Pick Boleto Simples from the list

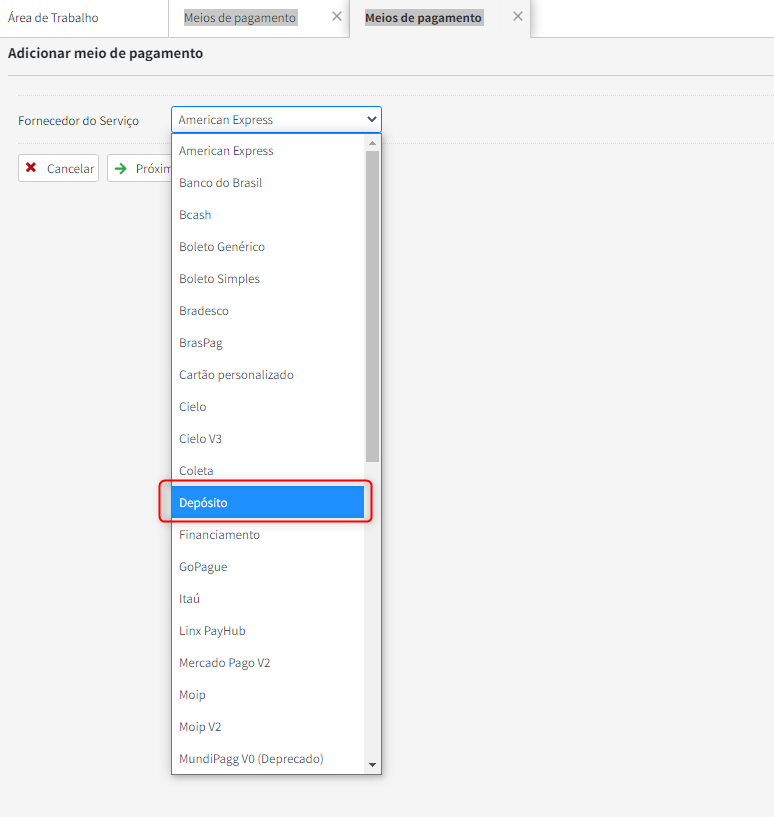coord(268,279)
